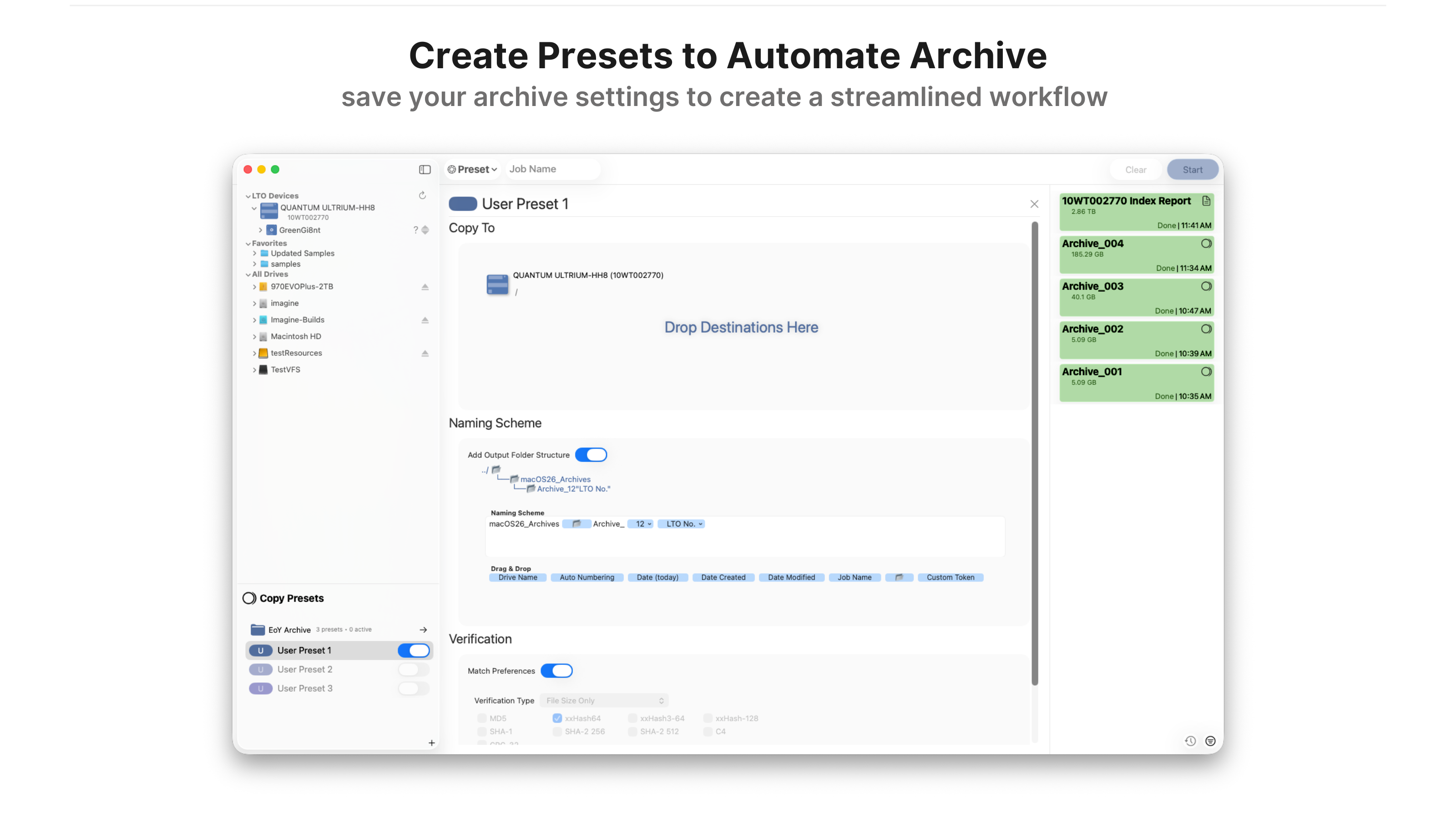Add a new copy preset with plus
Screen dimensions: 1456x819
pyautogui.click(x=431, y=743)
